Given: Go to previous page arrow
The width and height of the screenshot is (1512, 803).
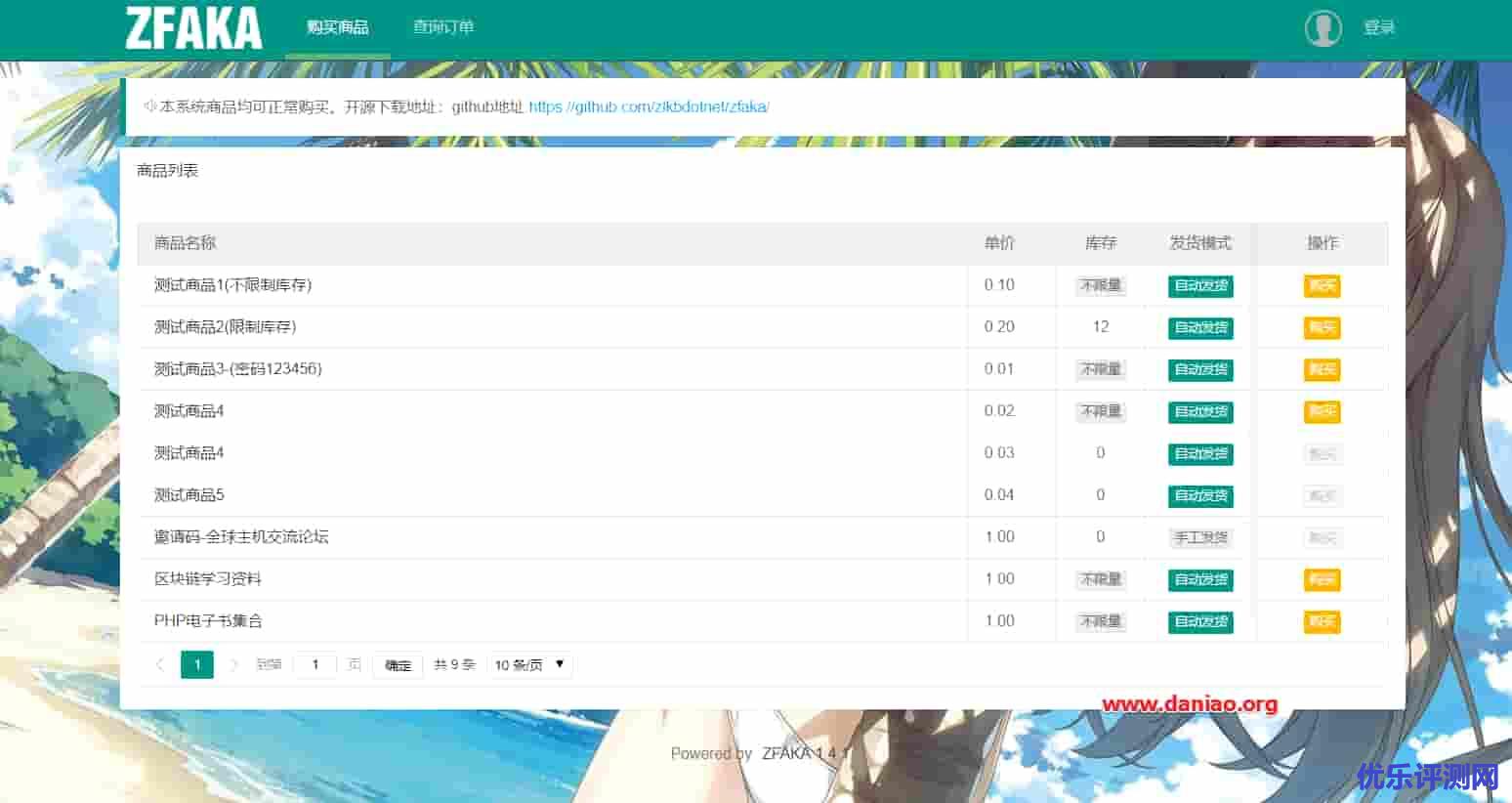Looking at the screenshot, I should [160, 664].
